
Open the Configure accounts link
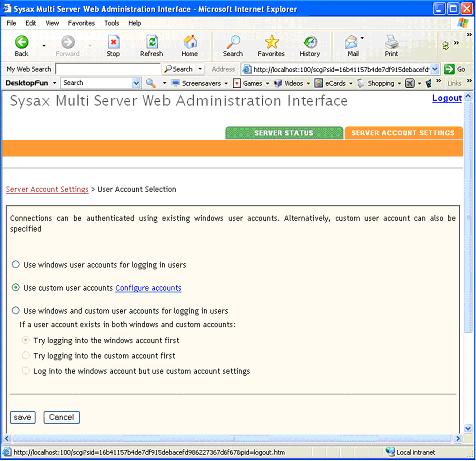coord(148,288)
